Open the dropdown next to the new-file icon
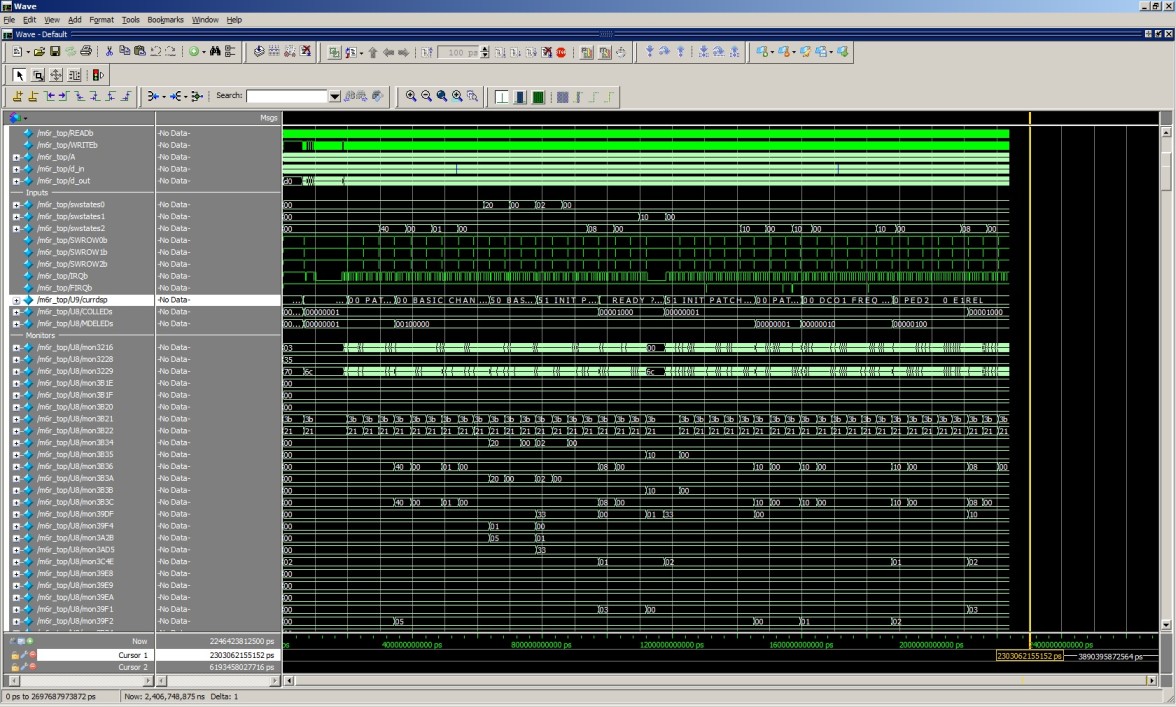Viewport: 1176px width, 707px height. [x=28, y=52]
